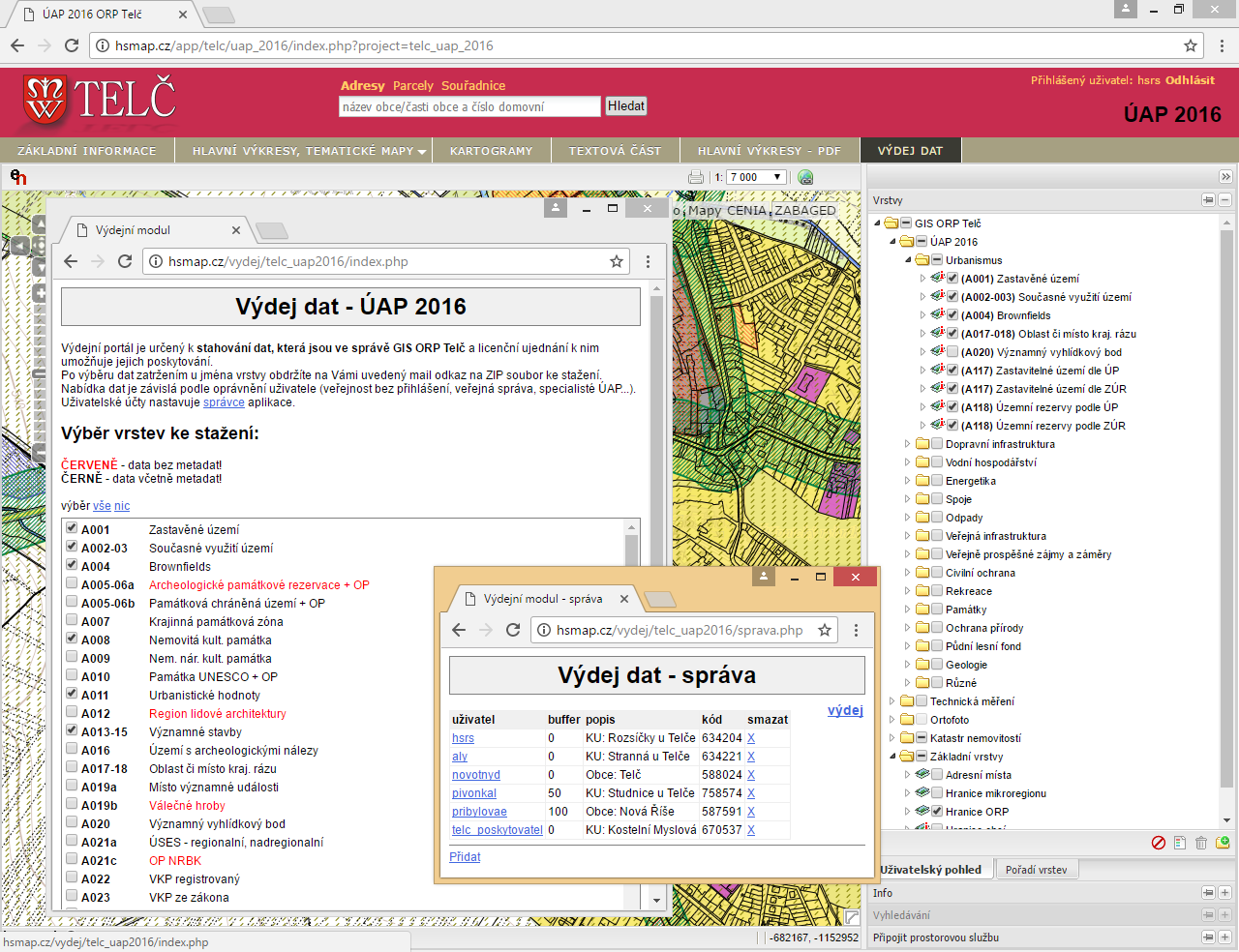Collapse the right sidebar with double-arrow button

pyautogui.click(x=1225, y=177)
